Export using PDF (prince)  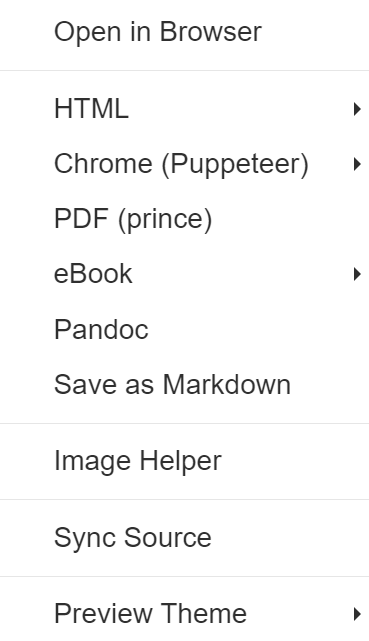point(184,219)
